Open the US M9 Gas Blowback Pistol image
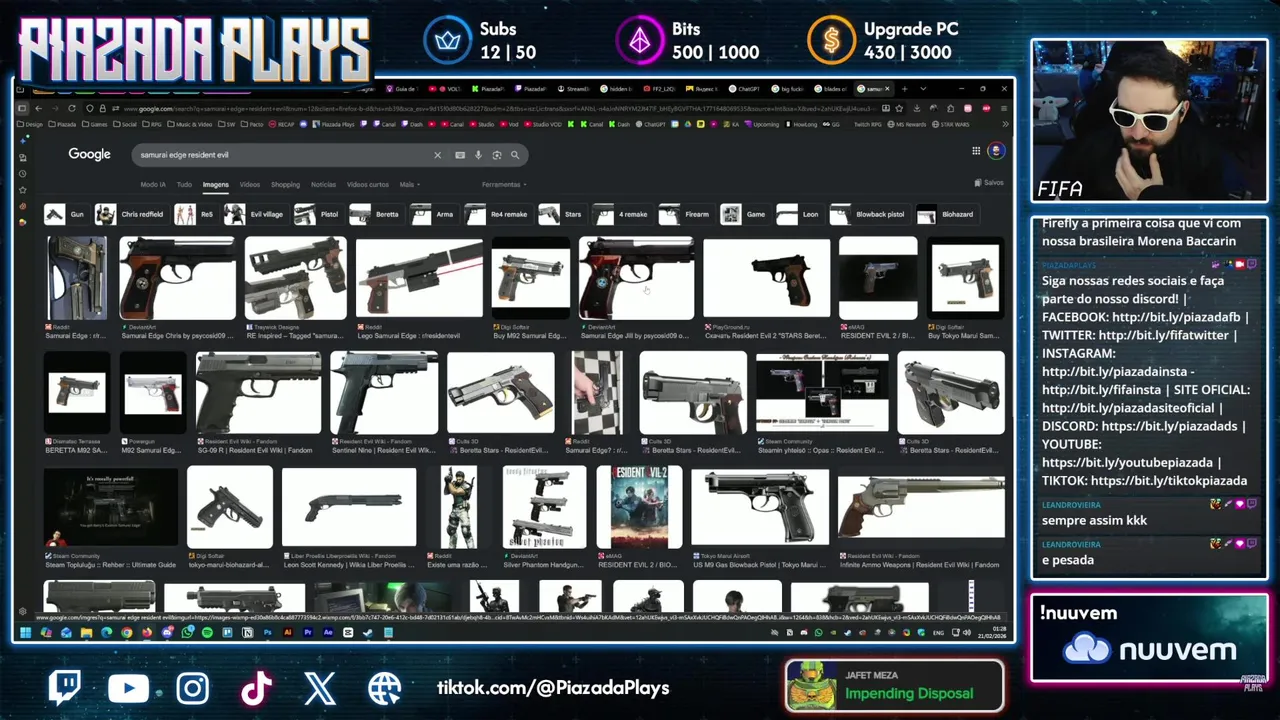 (x=760, y=507)
